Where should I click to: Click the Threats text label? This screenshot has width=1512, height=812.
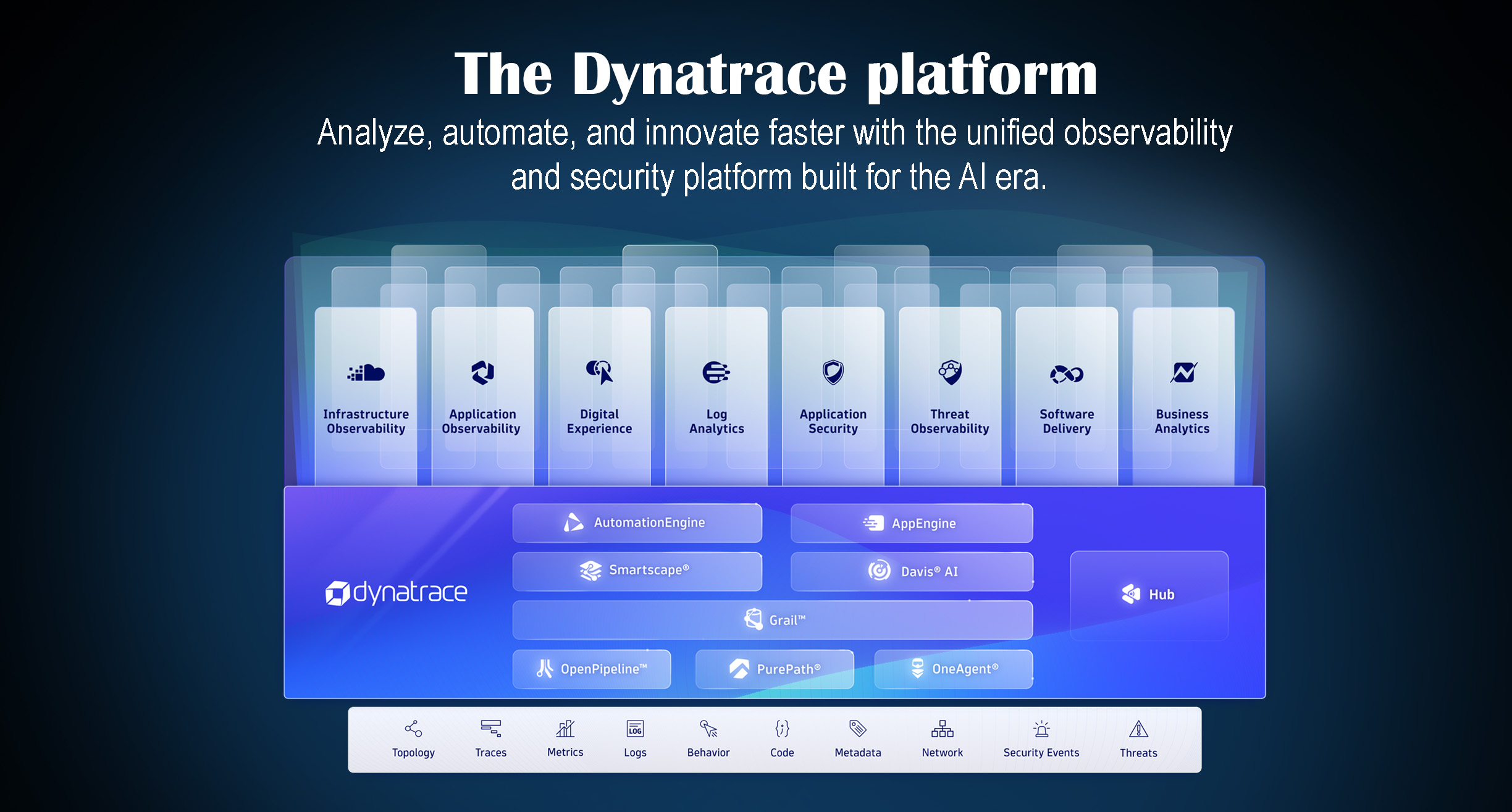(1138, 753)
